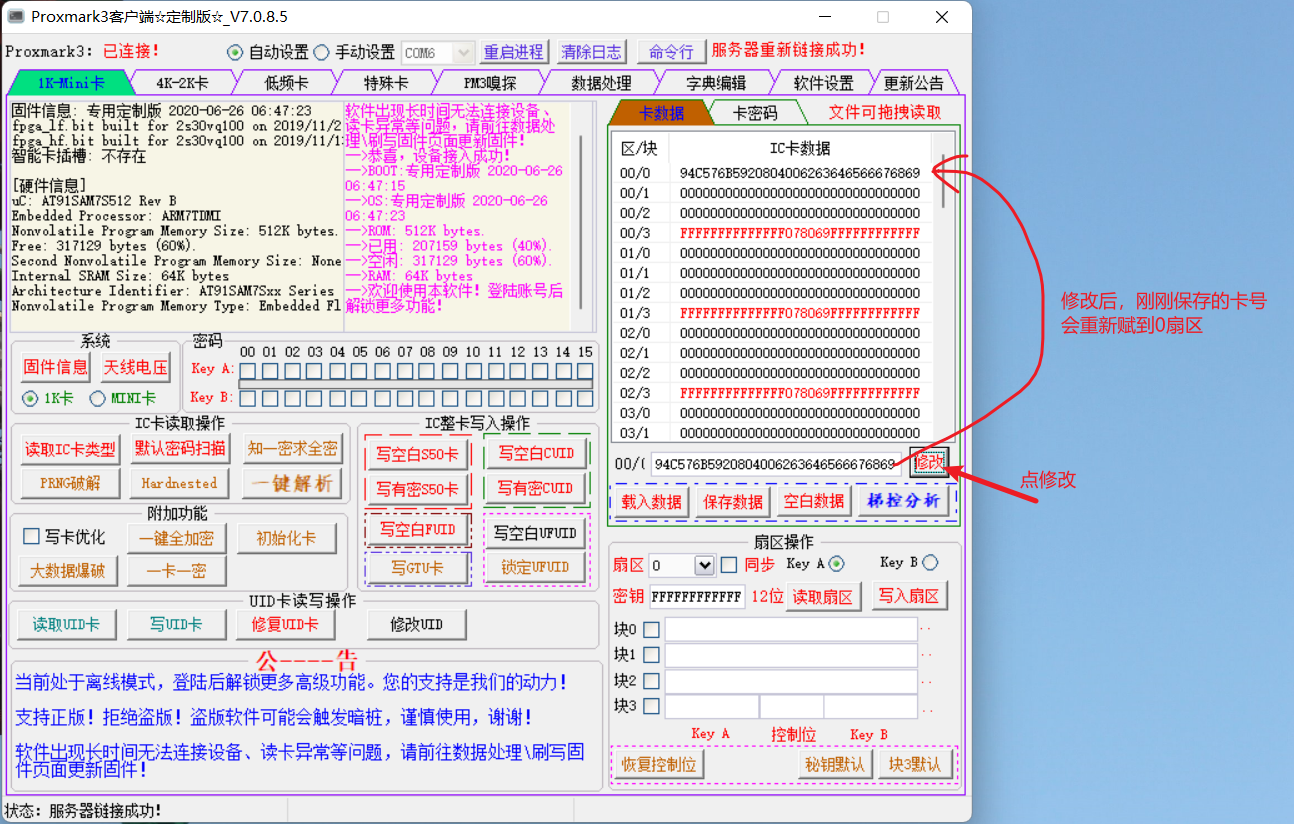Viewport: 1294px width, 824px height.
Task: Select 自动设置 radio button
Action: click(235, 52)
